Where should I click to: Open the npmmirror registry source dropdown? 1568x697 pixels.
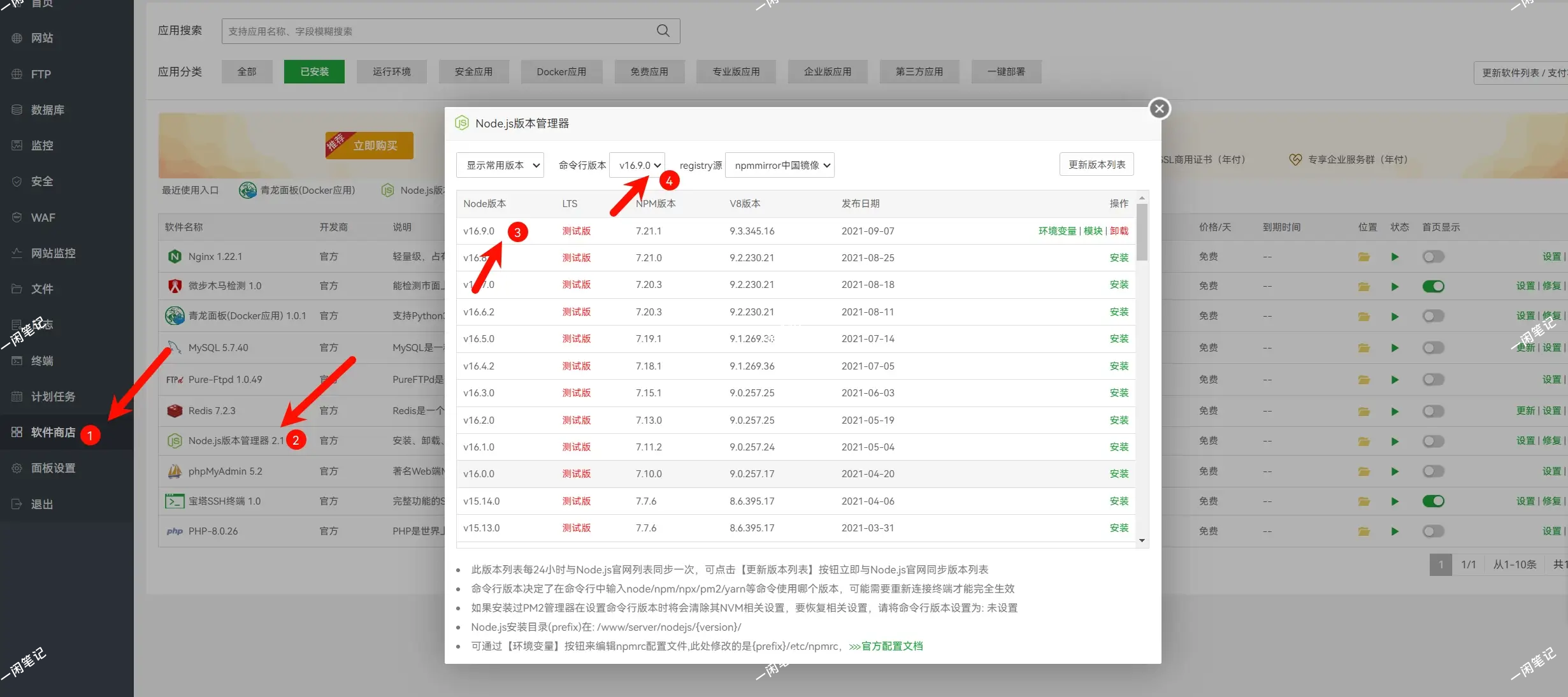780,165
